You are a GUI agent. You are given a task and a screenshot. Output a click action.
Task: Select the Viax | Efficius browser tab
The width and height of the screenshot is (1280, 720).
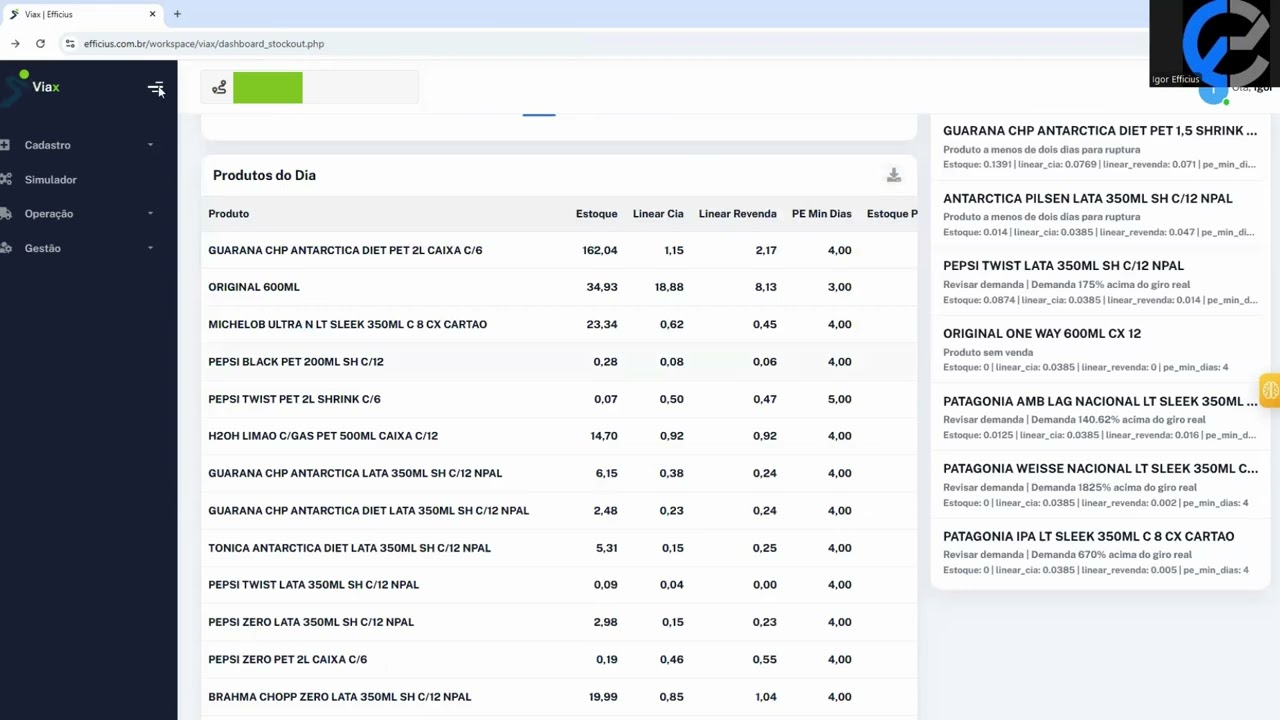[82, 14]
